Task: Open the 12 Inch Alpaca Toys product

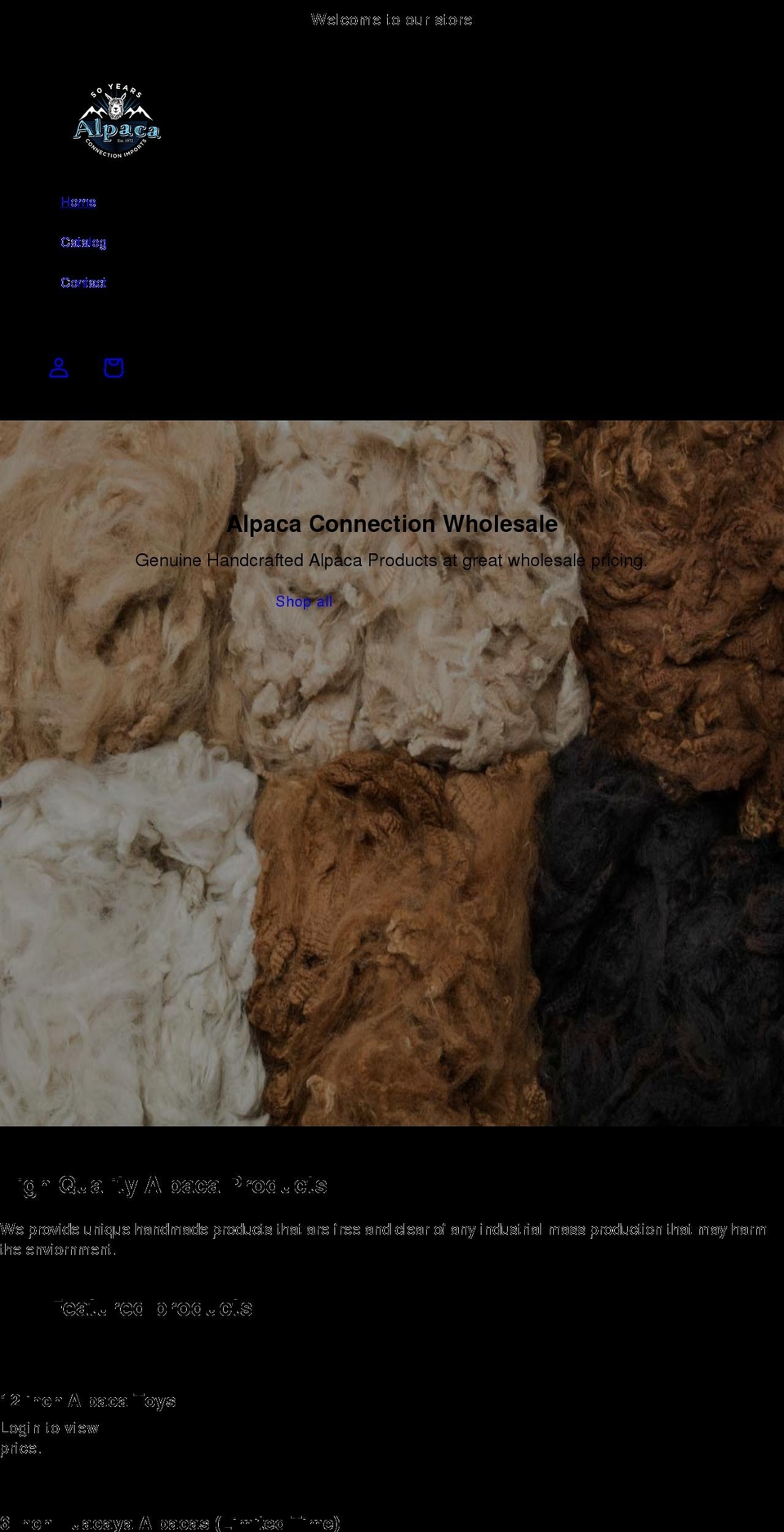Action: click(88, 1400)
